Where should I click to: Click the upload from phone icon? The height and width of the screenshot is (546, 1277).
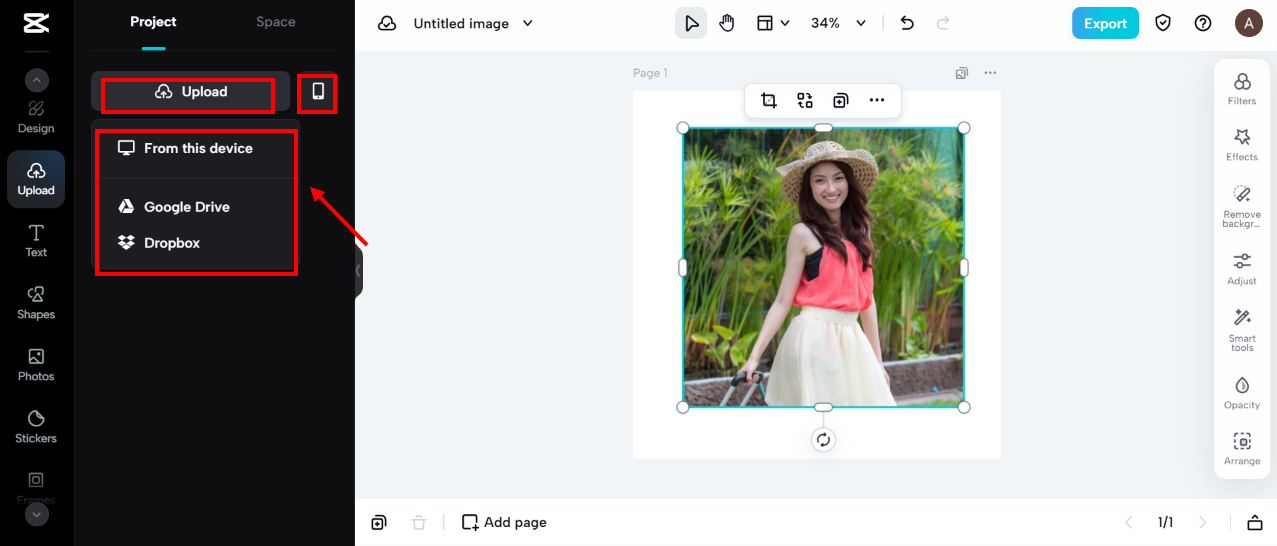(x=318, y=92)
